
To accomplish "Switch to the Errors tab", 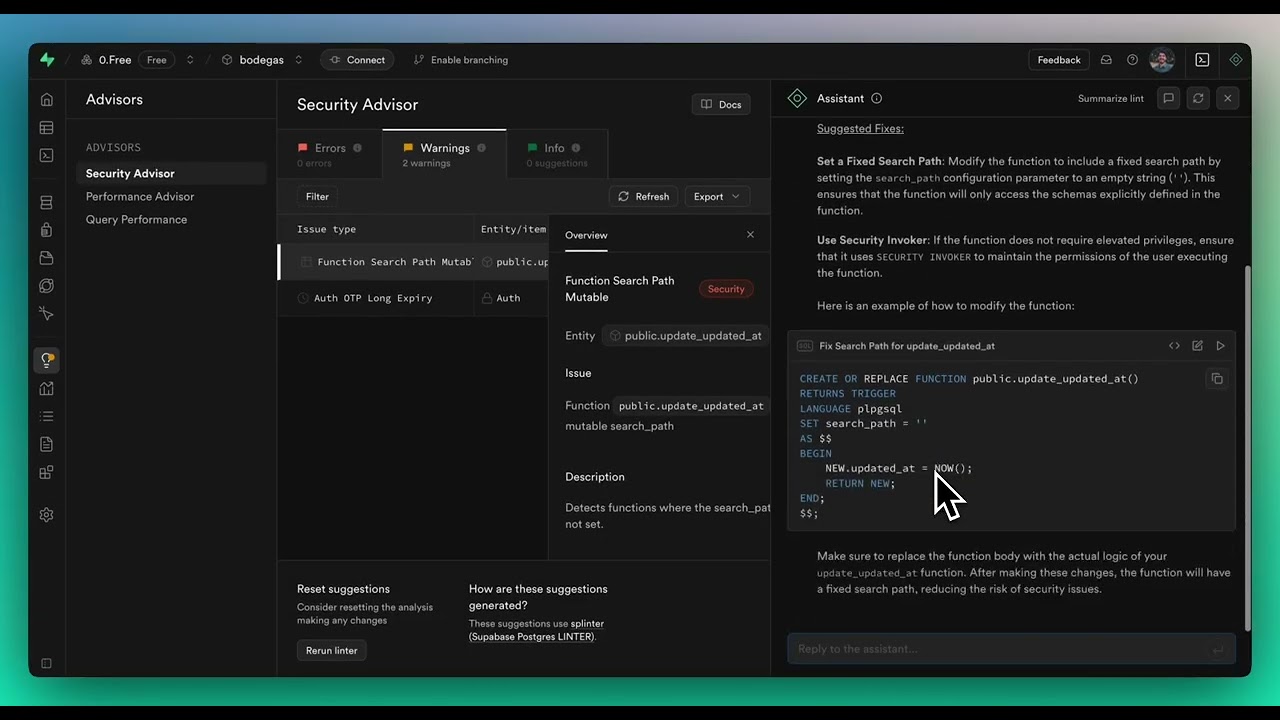I will [x=330, y=154].
